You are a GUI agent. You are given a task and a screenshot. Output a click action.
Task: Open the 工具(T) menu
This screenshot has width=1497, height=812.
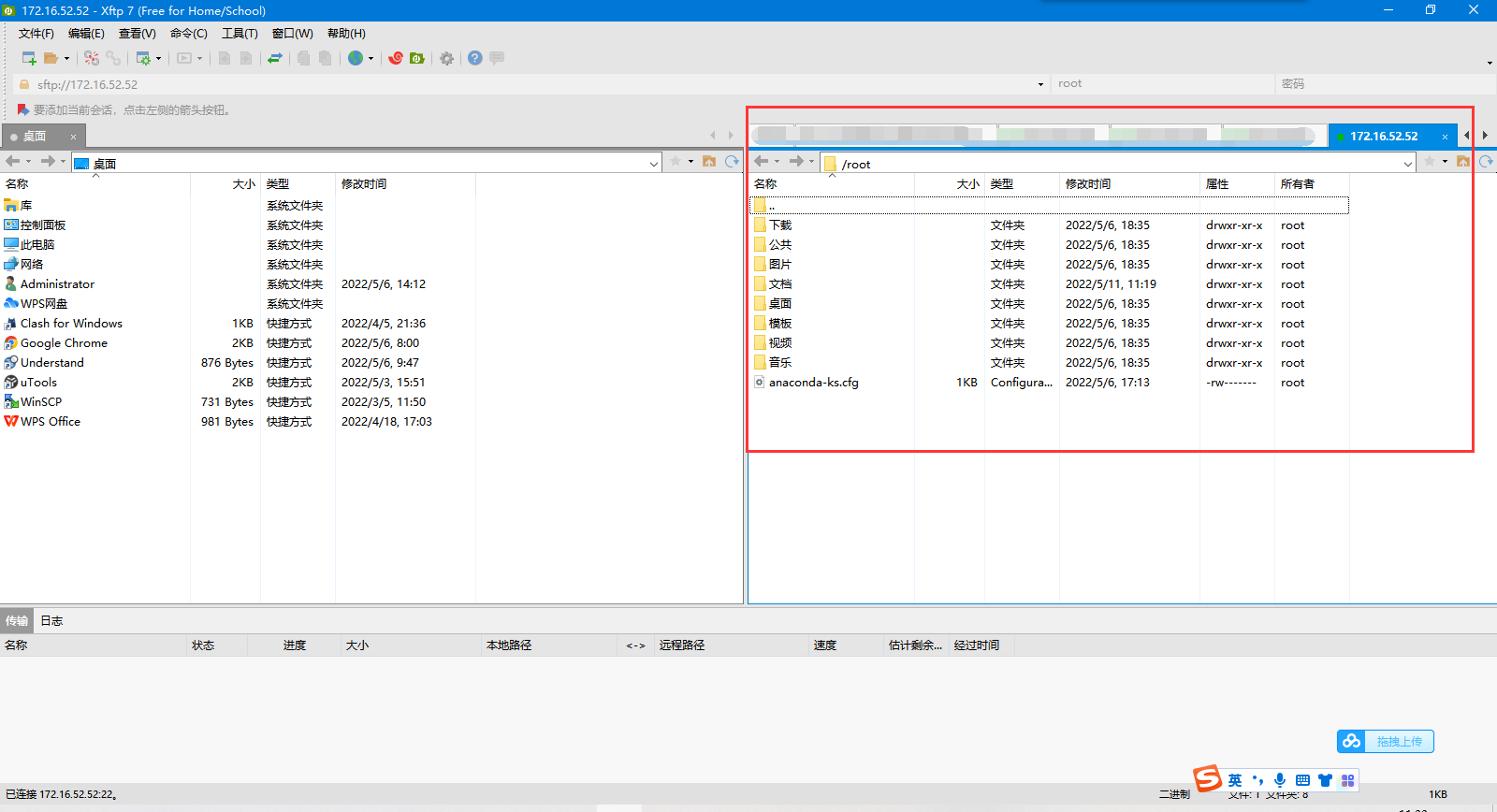240,34
